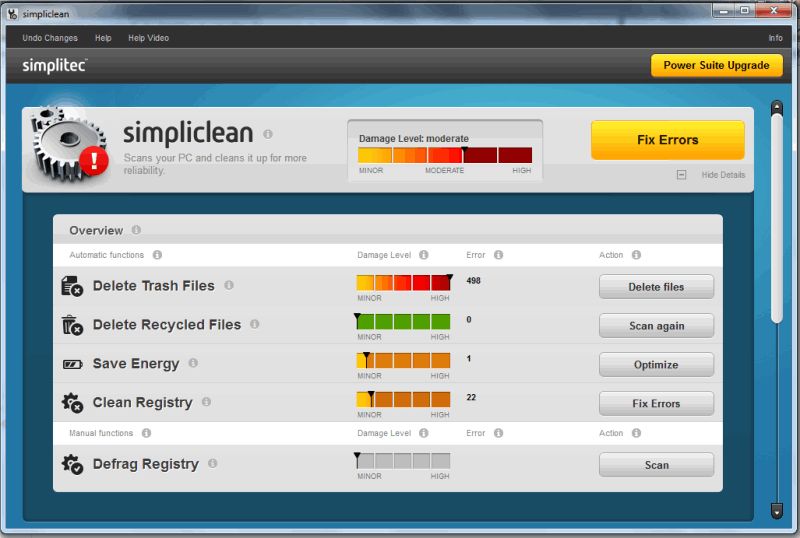Click the overall Damage Level moderate meter
Viewport: 800px width, 538px height.
[x=445, y=155]
